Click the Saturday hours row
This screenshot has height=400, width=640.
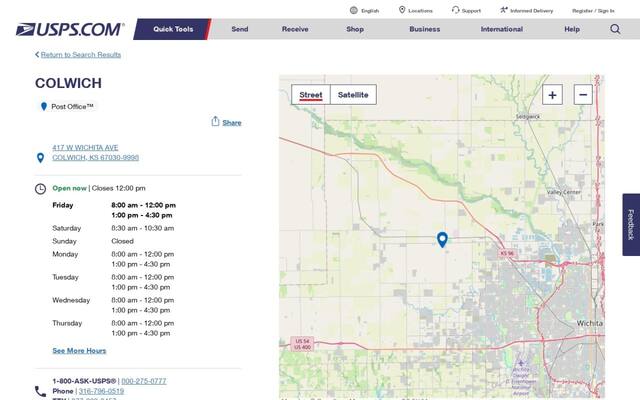coord(113,228)
